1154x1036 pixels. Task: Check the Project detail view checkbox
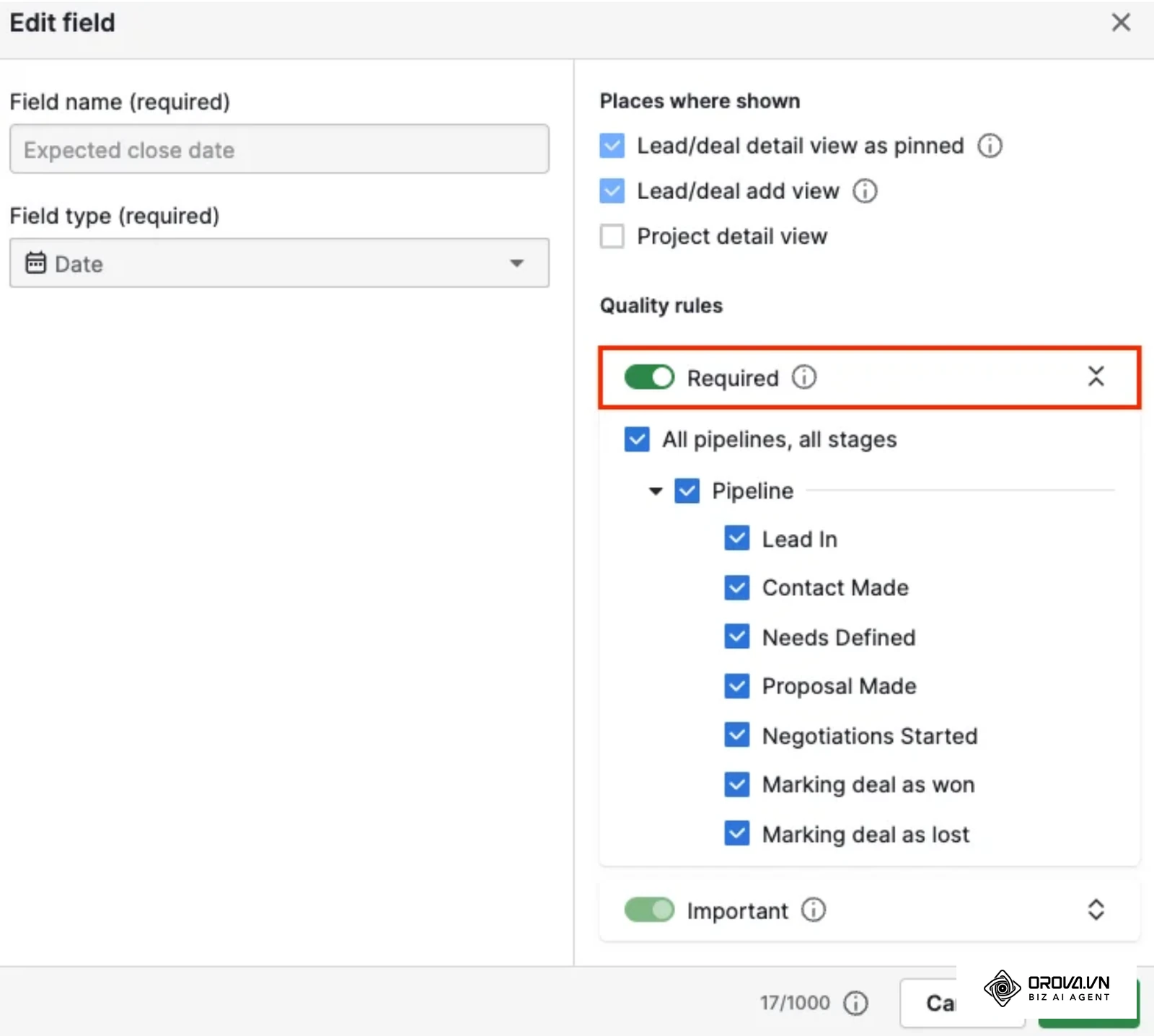pyautogui.click(x=612, y=236)
